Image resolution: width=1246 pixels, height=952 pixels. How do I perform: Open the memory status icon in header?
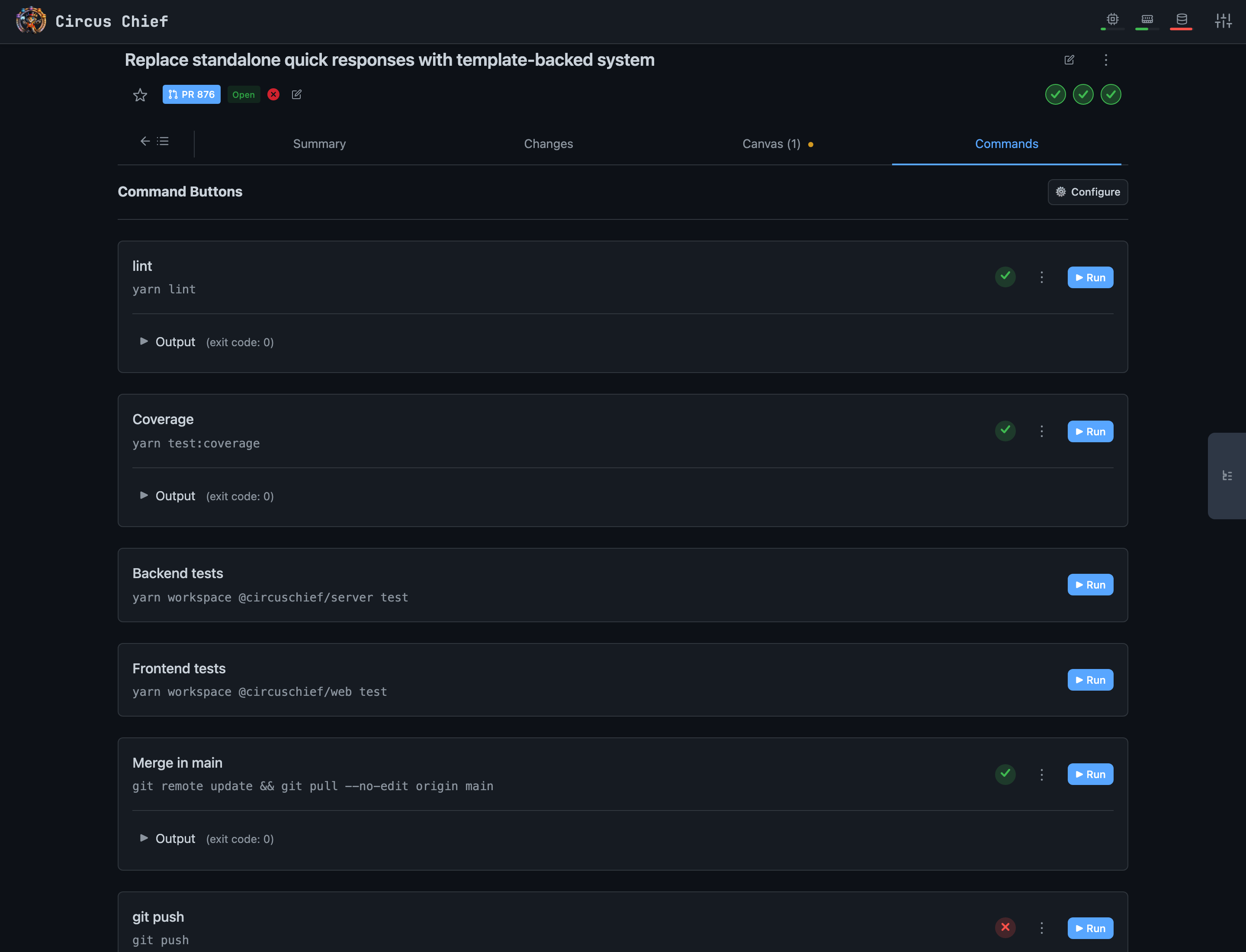(1147, 20)
